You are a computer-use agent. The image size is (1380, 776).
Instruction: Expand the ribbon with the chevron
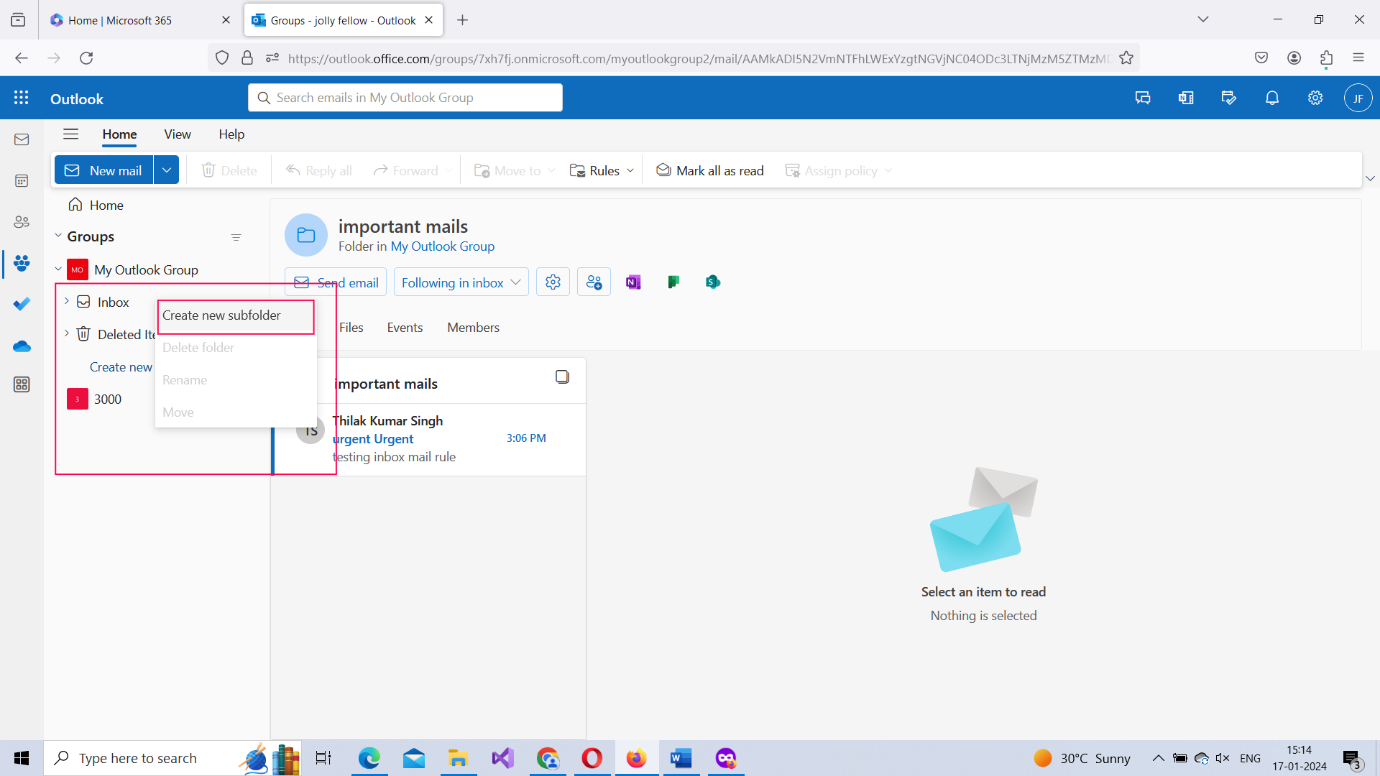(1369, 178)
